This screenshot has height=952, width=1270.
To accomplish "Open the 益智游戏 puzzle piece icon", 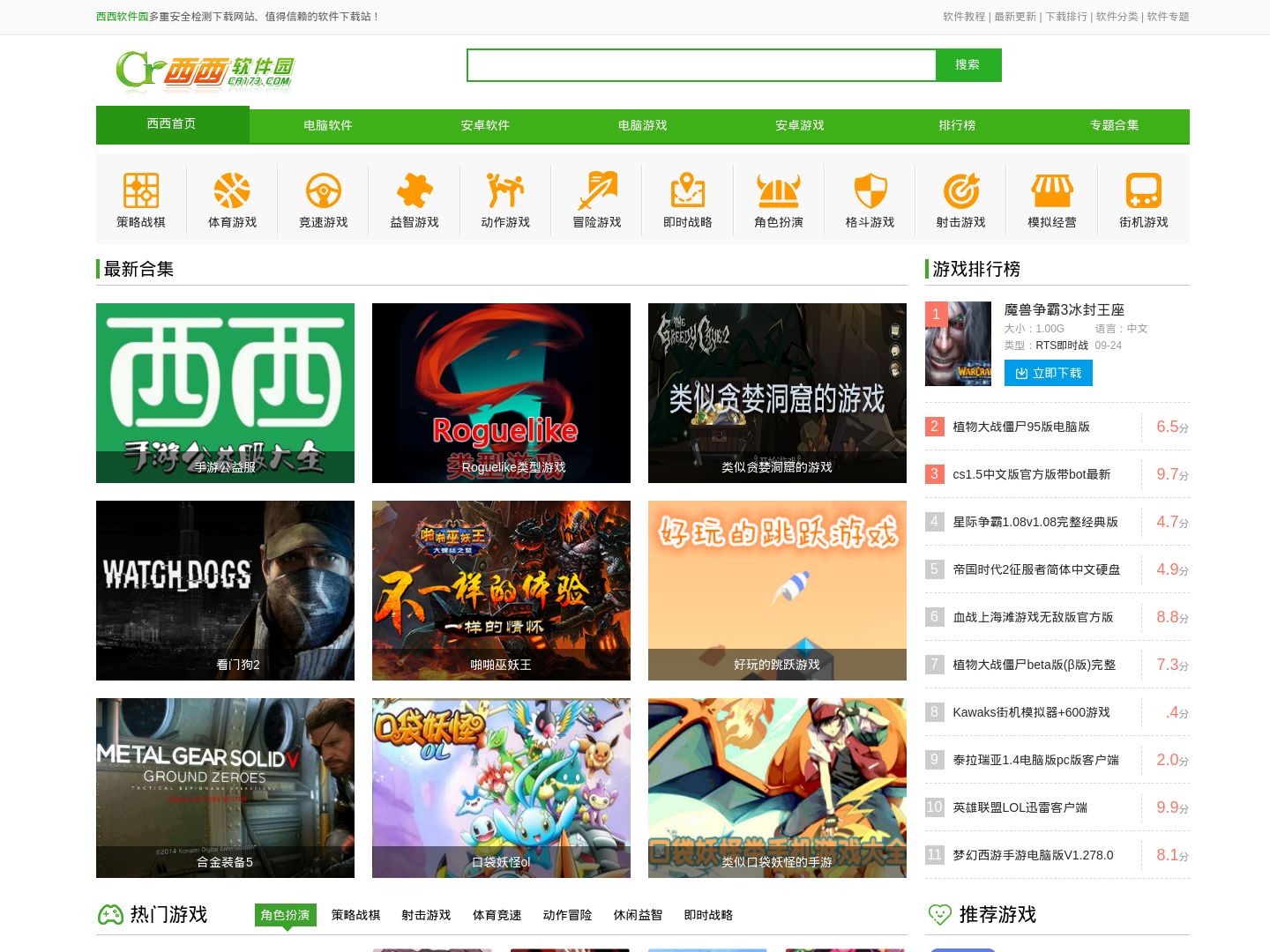I will [x=415, y=190].
